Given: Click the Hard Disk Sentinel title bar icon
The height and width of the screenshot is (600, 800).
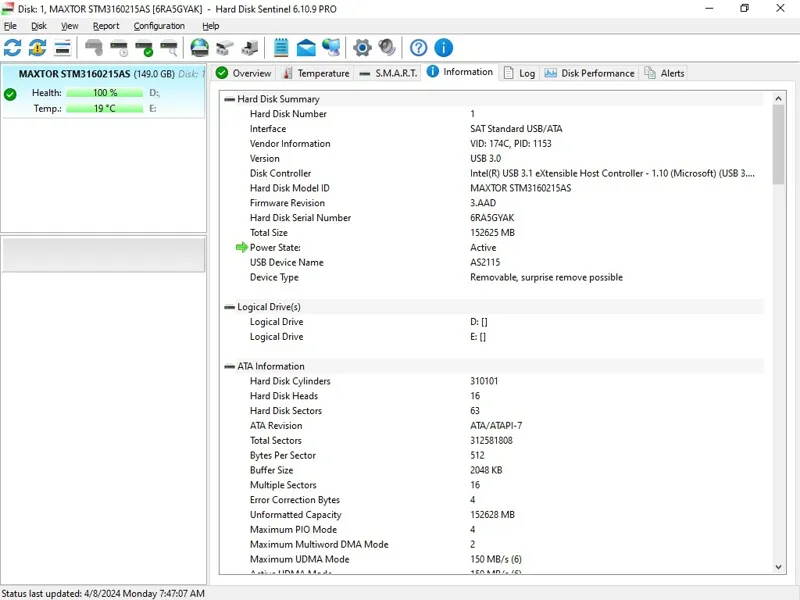Looking at the screenshot, I should tap(8, 9).
